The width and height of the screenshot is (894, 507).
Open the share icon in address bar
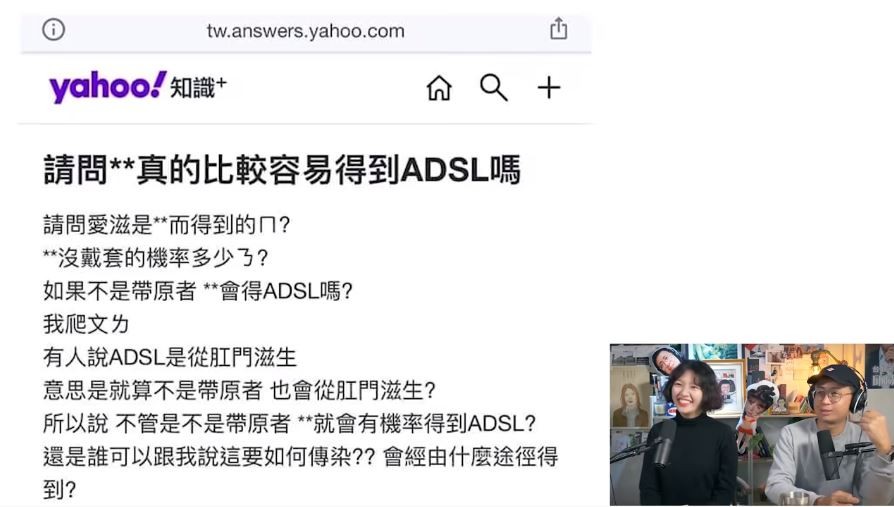(x=559, y=29)
